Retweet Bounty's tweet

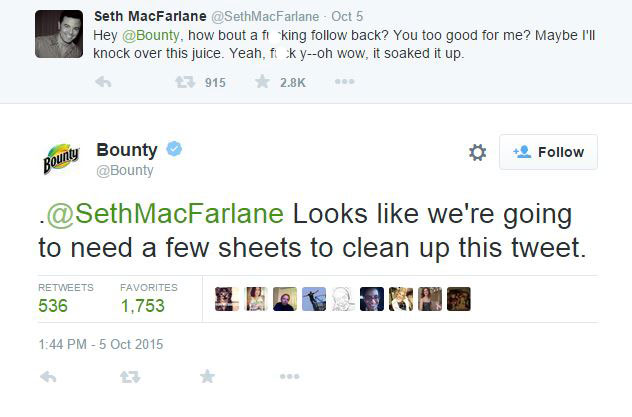(129, 377)
